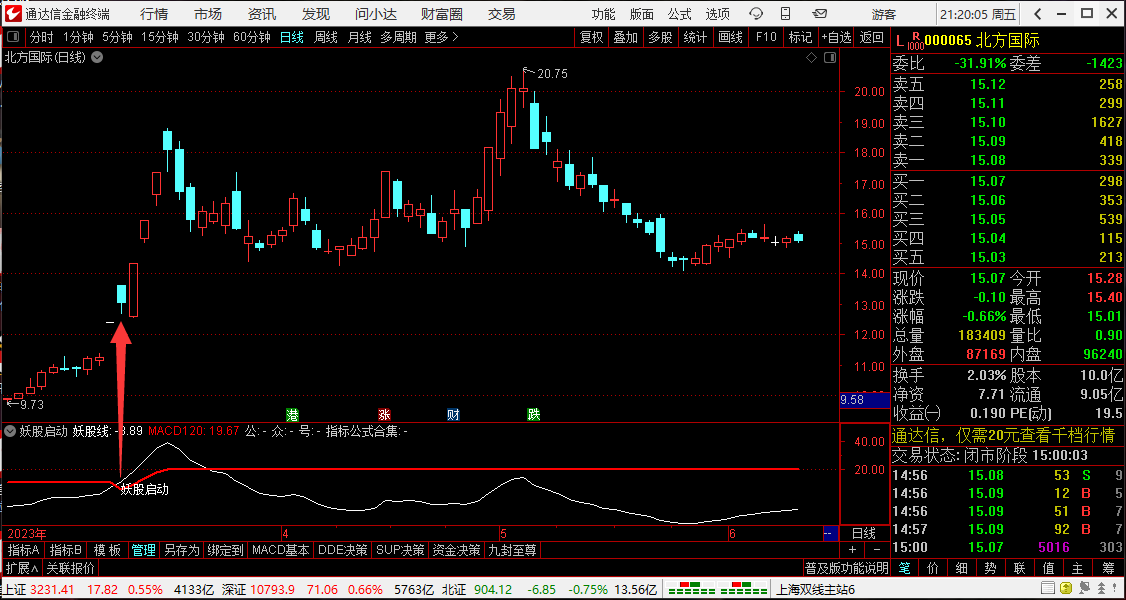Toggle the panel layout icon left of 分时
Image resolution: width=1126 pixels, height=600 pixels.
coord(12,37)
